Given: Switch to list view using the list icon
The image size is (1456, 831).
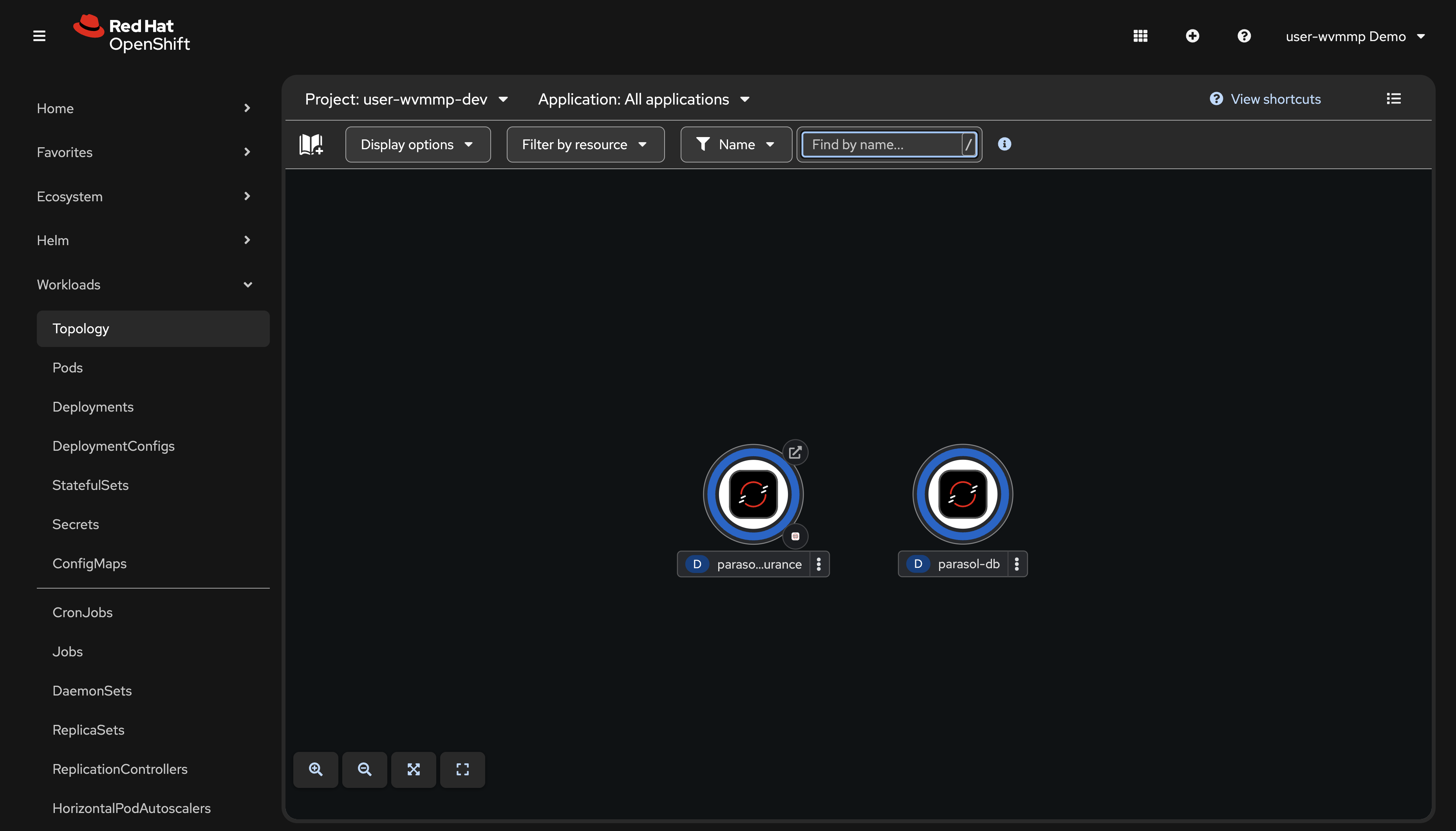Looking at the screenshot, I should tap(1393, 99).
